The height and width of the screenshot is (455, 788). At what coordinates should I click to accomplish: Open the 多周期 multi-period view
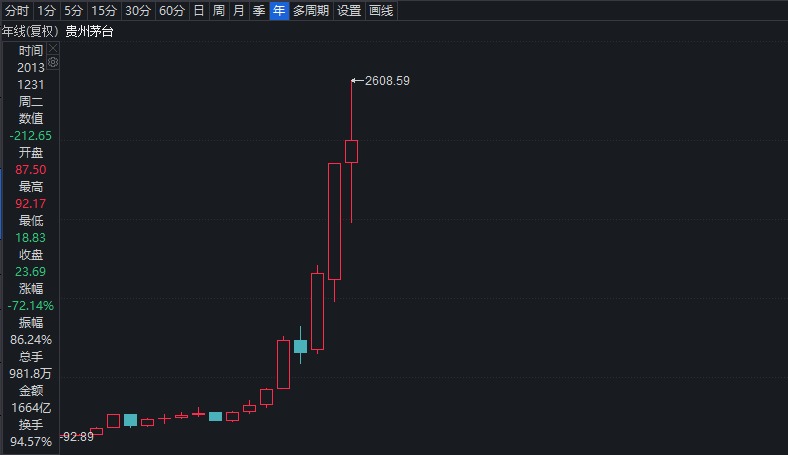click(x=311, y=11)
